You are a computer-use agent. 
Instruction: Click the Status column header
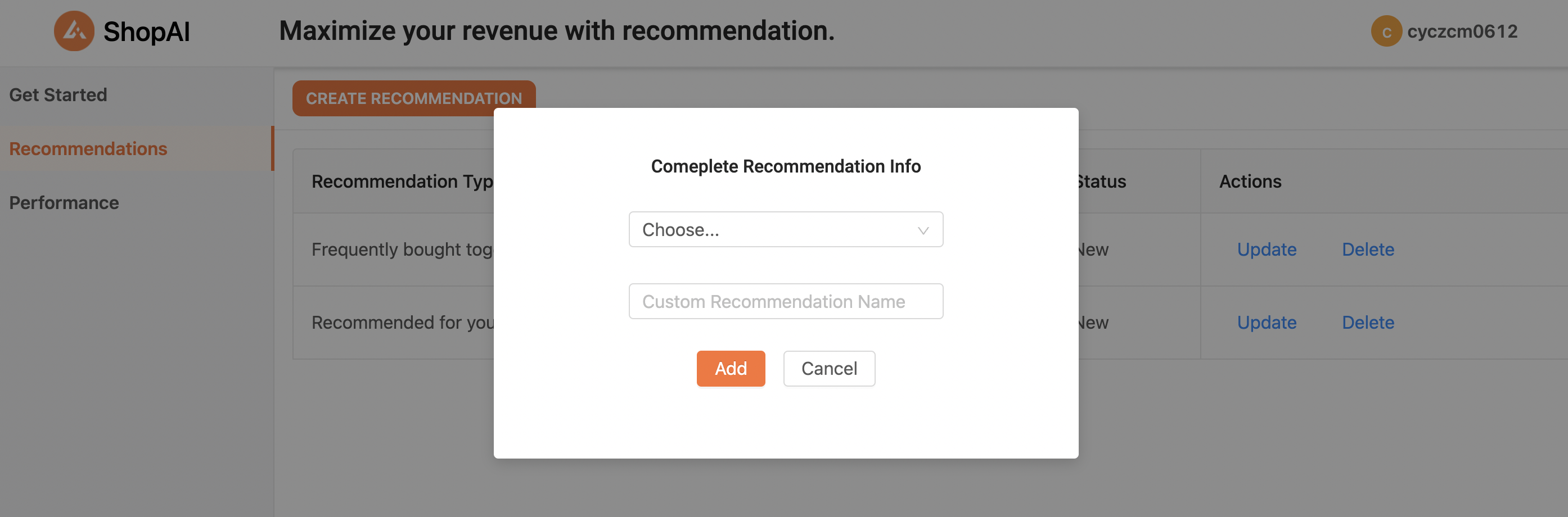click(1102, 182)
